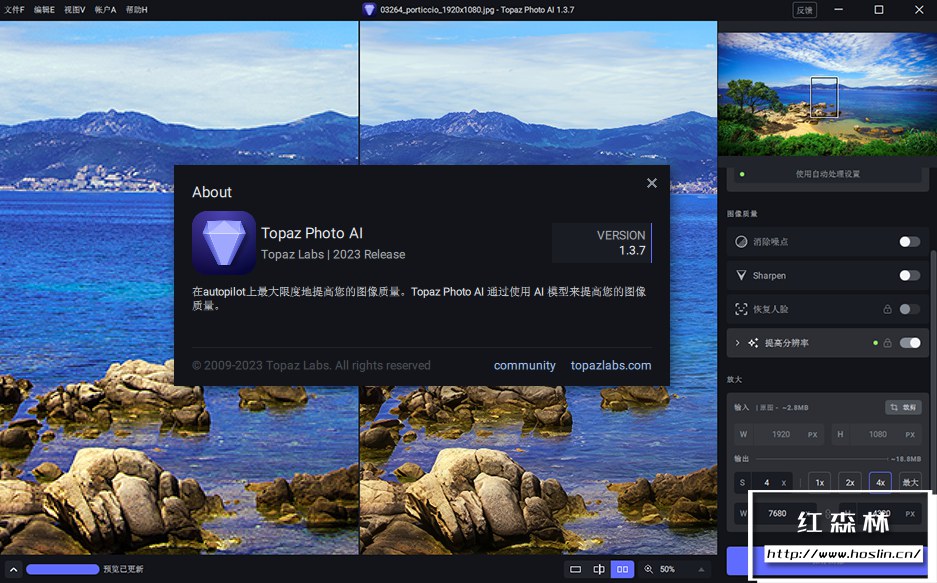Click the lock icon on 提高分辨率 row

coord(887,343)
